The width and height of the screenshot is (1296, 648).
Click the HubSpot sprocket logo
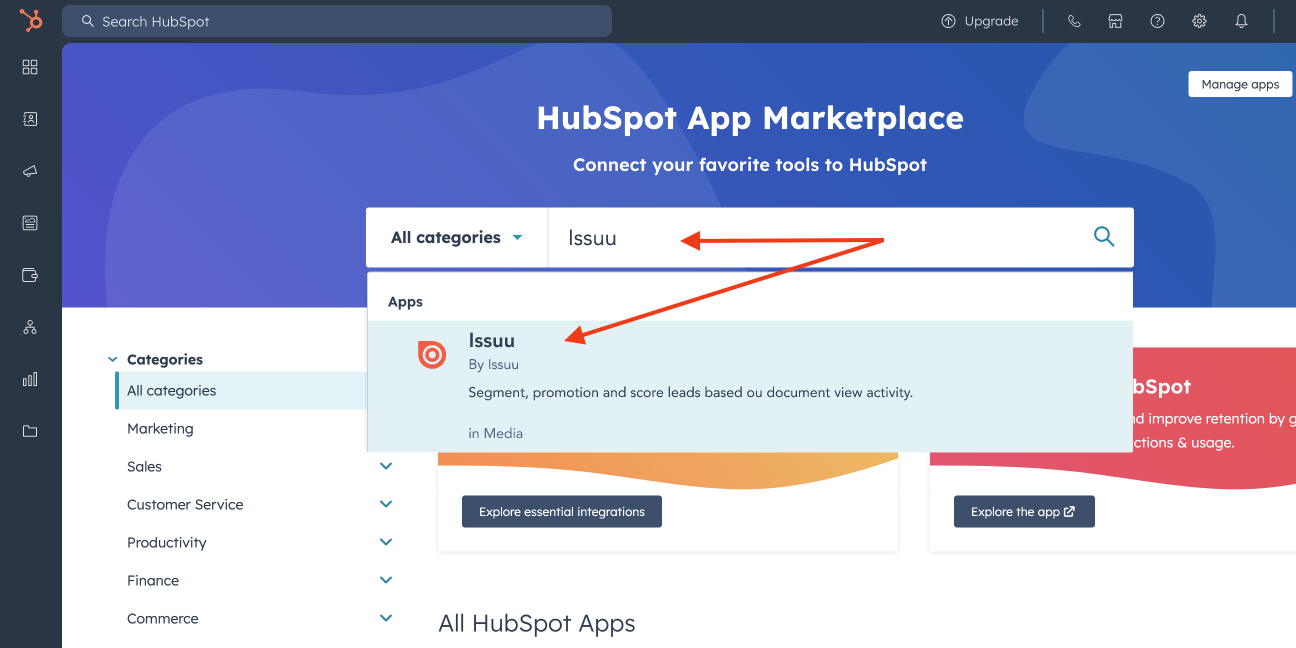pyautogui.click(x=31, y=20)
